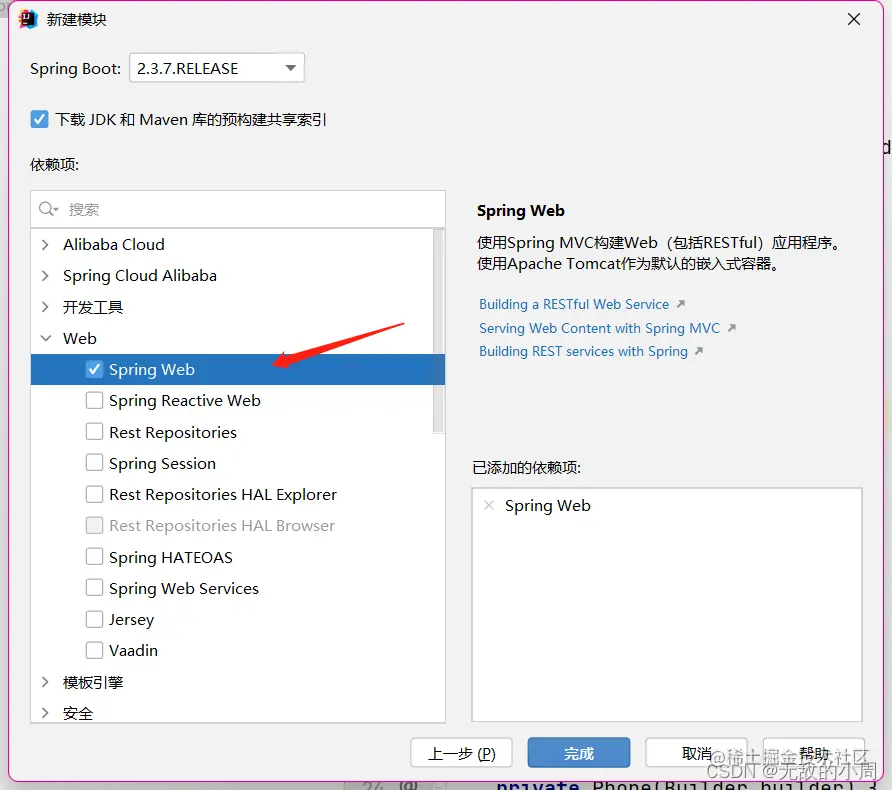Screen dimensions: 892x790
Task: Open Serving Web Content with Spring MVC link
Action: (599, 328)
